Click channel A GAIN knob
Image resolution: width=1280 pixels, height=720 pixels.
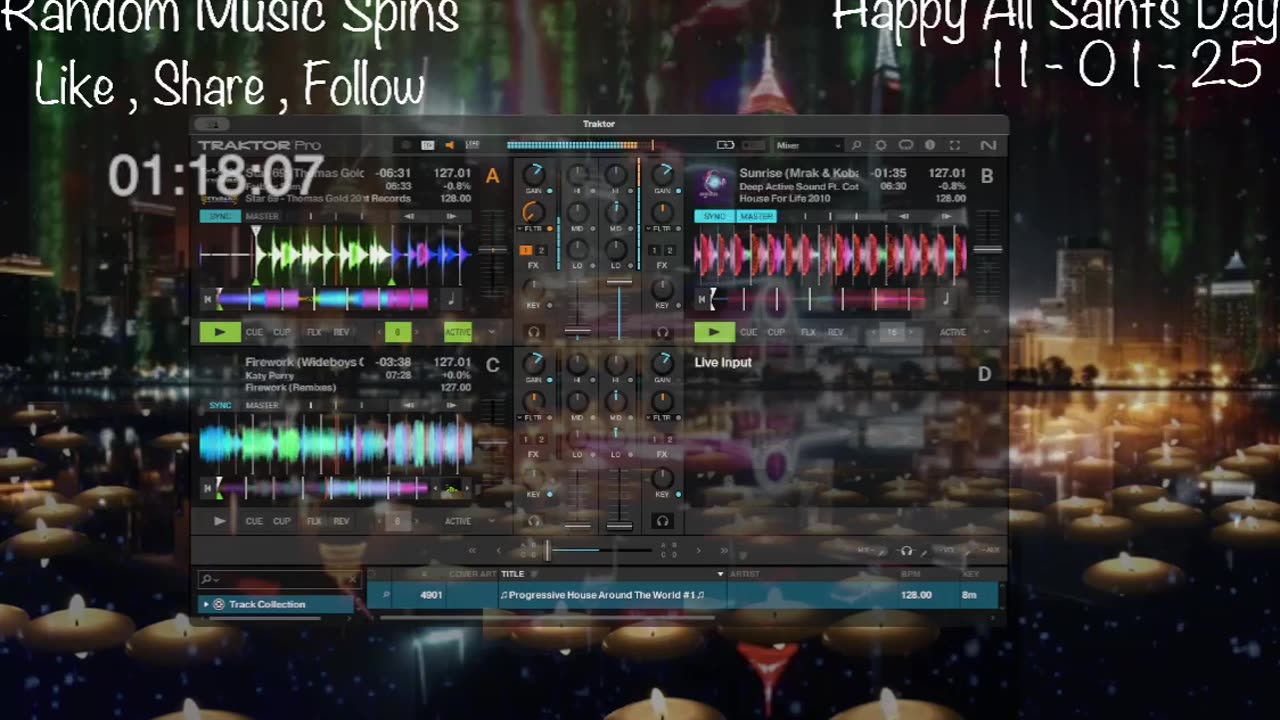[x=534, y=174]
